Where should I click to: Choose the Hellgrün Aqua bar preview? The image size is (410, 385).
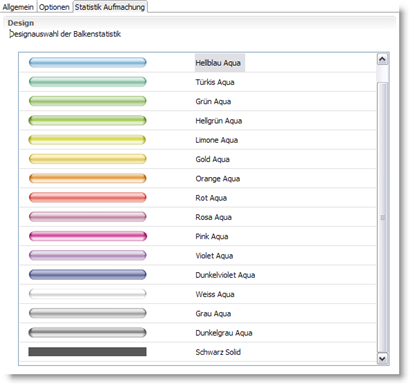click(88, 120)
